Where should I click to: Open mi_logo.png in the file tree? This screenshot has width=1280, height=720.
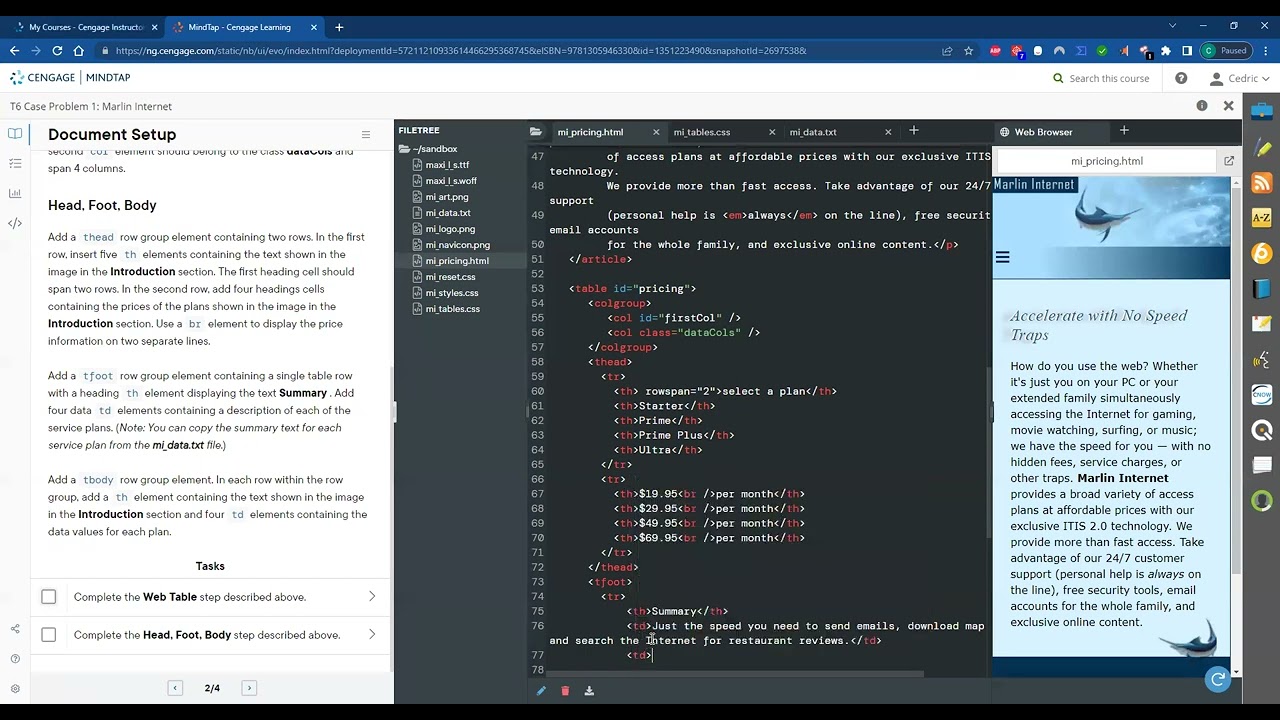(450, 229)
